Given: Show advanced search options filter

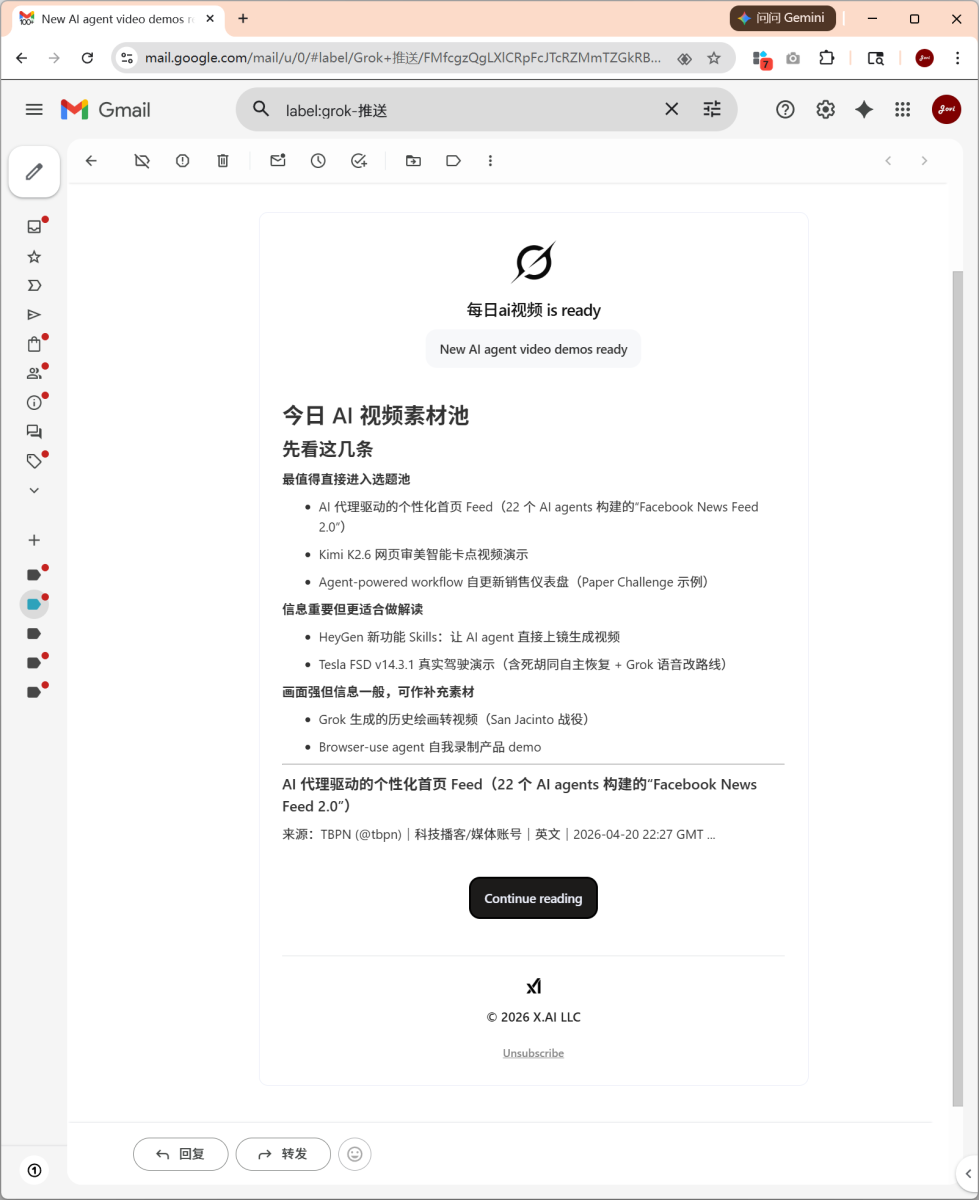Looking at the screenshot, I should (x=712, y=109).
